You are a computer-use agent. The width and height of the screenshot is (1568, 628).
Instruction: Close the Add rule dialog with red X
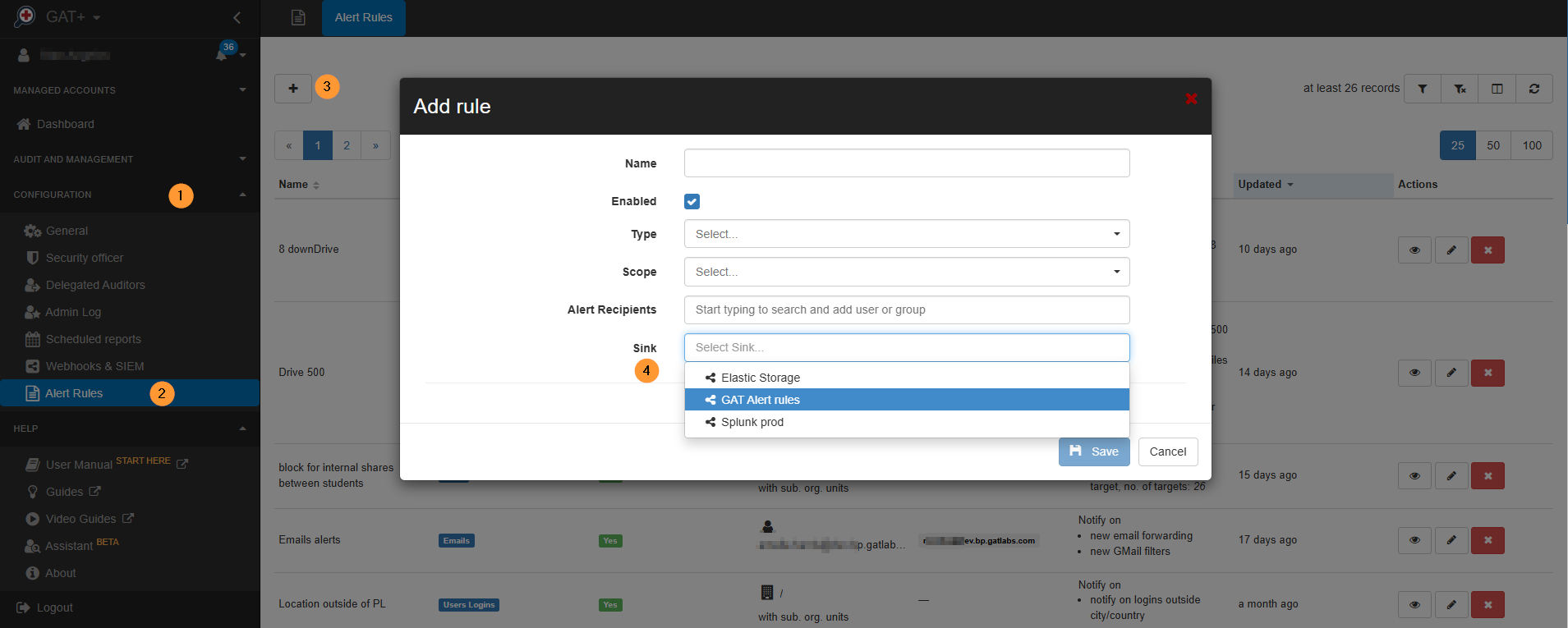tap(1191, 99)
